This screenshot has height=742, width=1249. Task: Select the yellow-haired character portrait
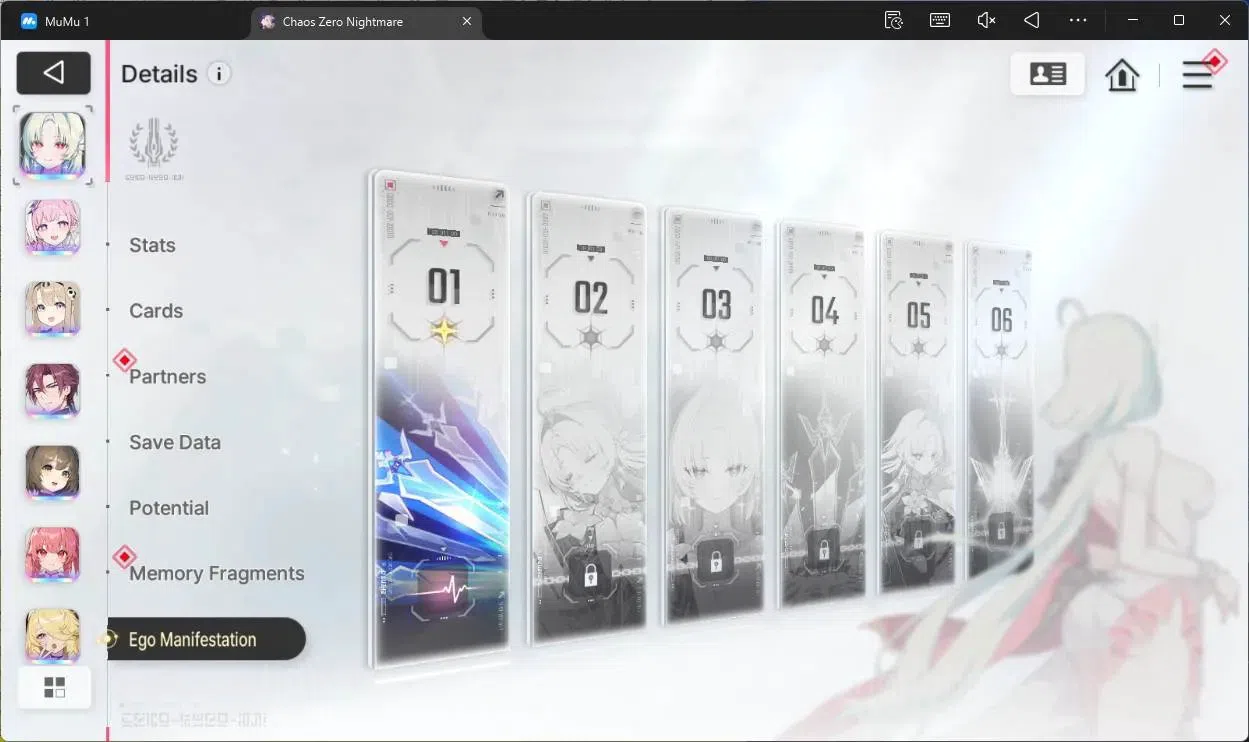[x=53, y=635]
